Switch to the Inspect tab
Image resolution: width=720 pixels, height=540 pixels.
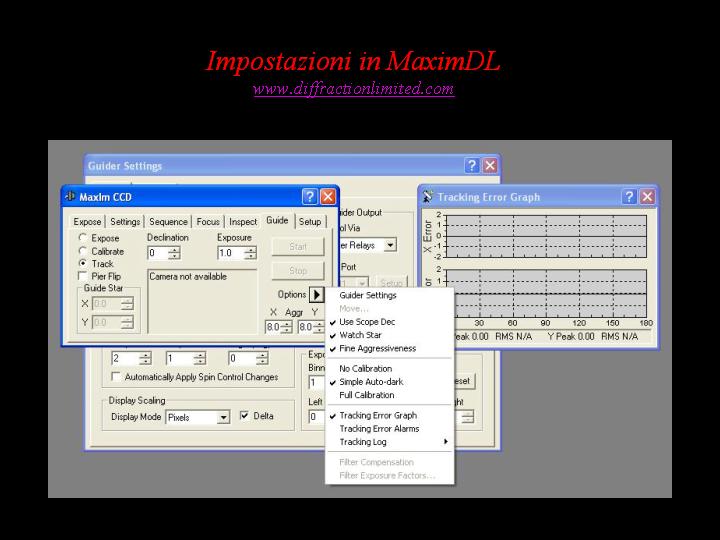243,222
